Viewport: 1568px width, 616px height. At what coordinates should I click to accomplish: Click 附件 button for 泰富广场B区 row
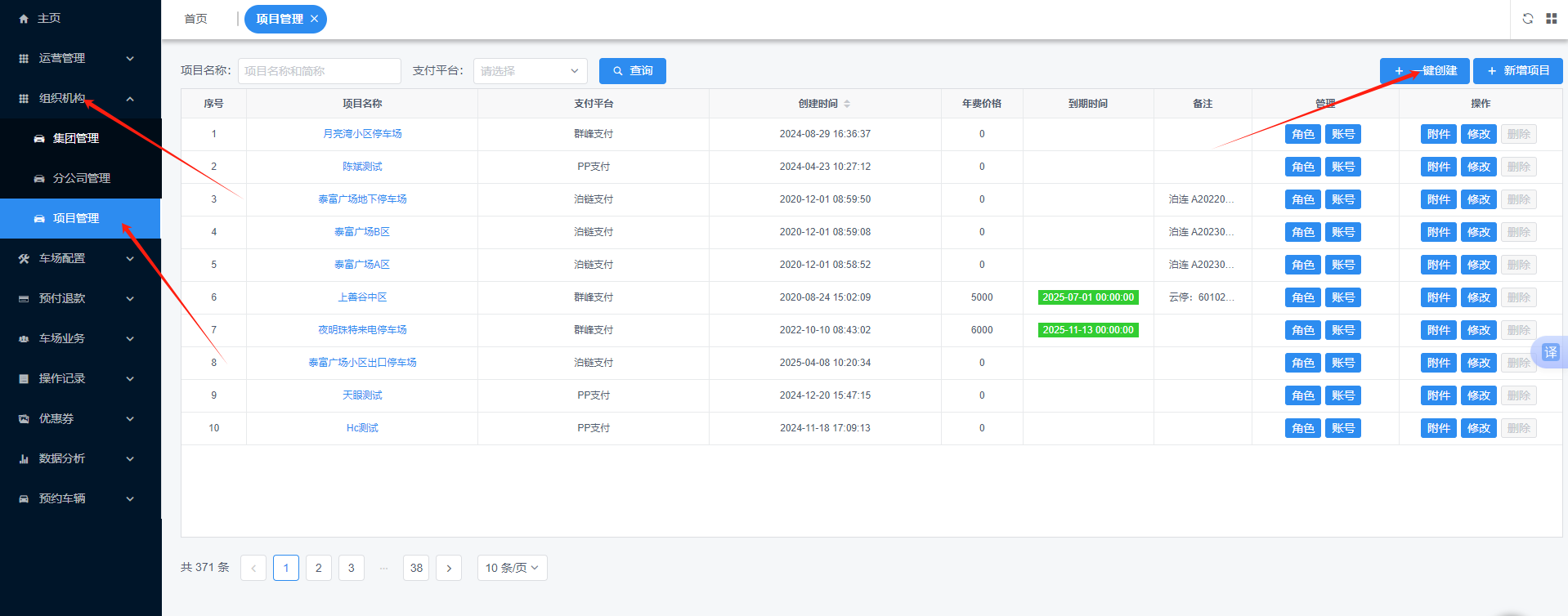click(1439, 232)
